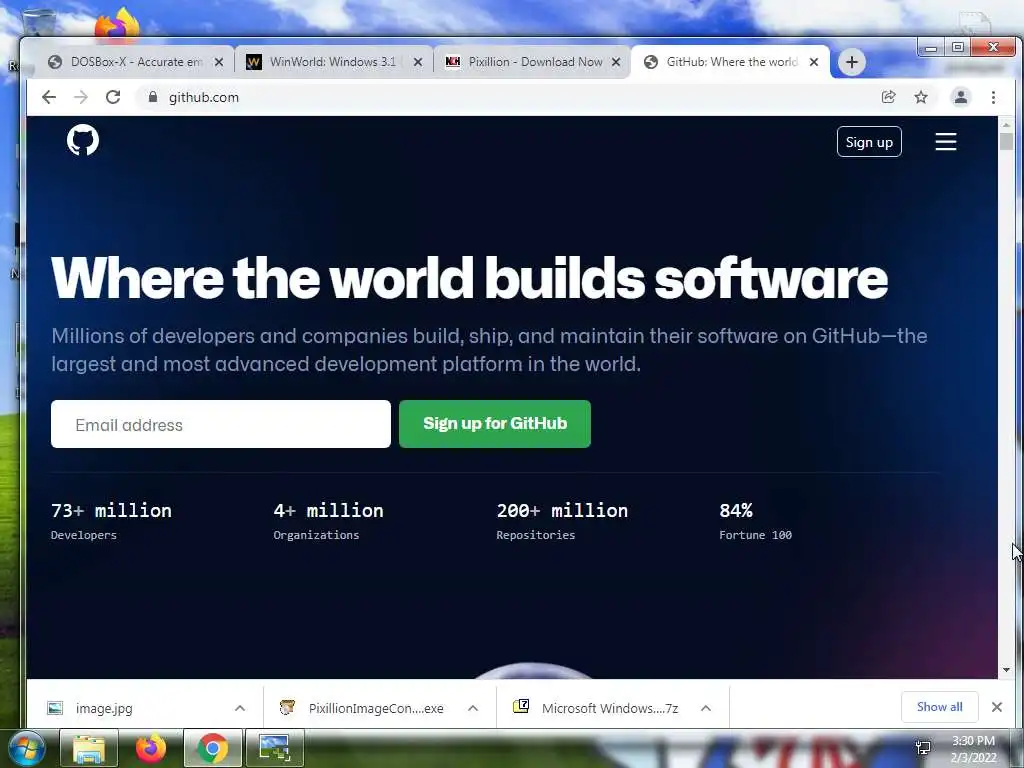Image resolution: width=1024 pixels, height=768 pixels.
Task: Expand options for Microsoft Windows 7z download
Action: (705, 708)
